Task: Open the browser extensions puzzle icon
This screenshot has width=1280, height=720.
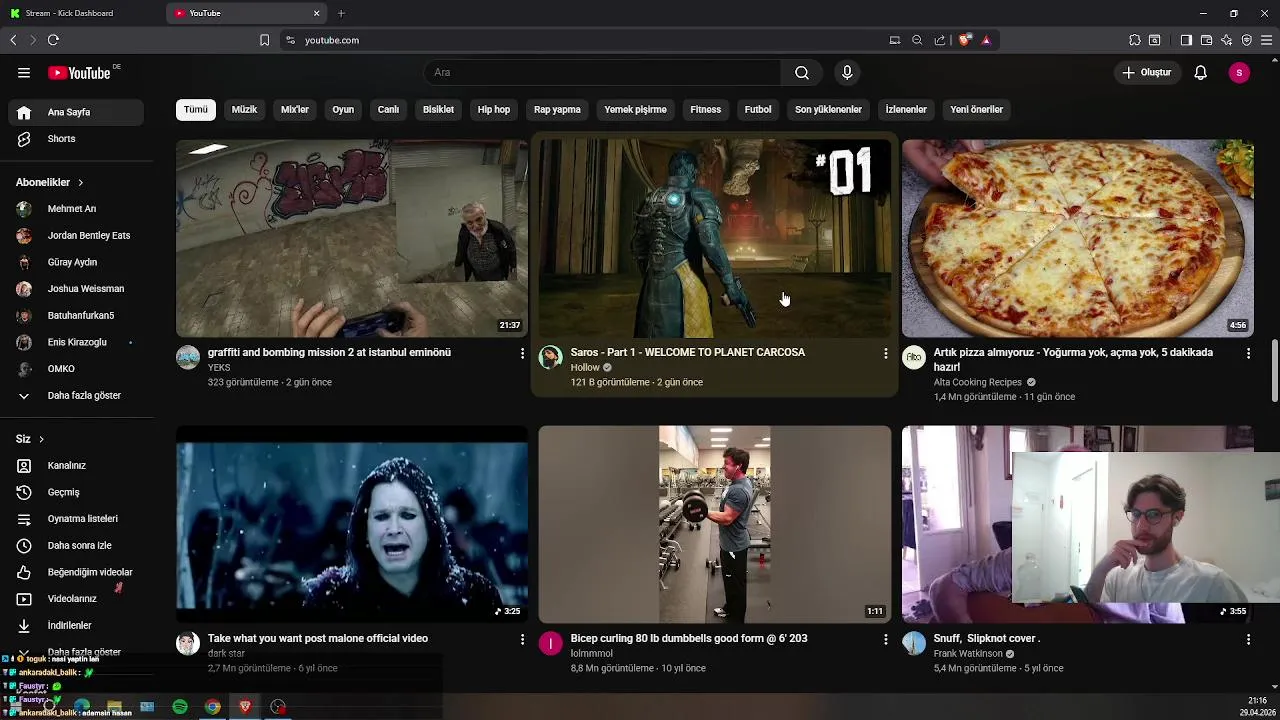Action: [x=1134, y=40]
